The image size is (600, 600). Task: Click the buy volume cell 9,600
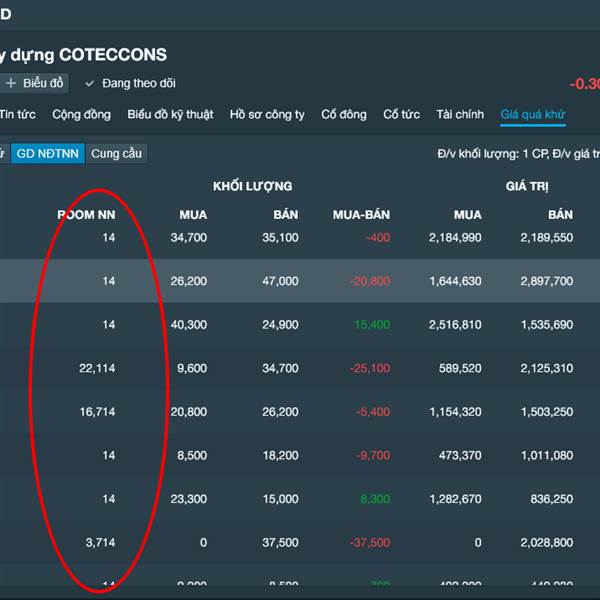pos(192,368)
